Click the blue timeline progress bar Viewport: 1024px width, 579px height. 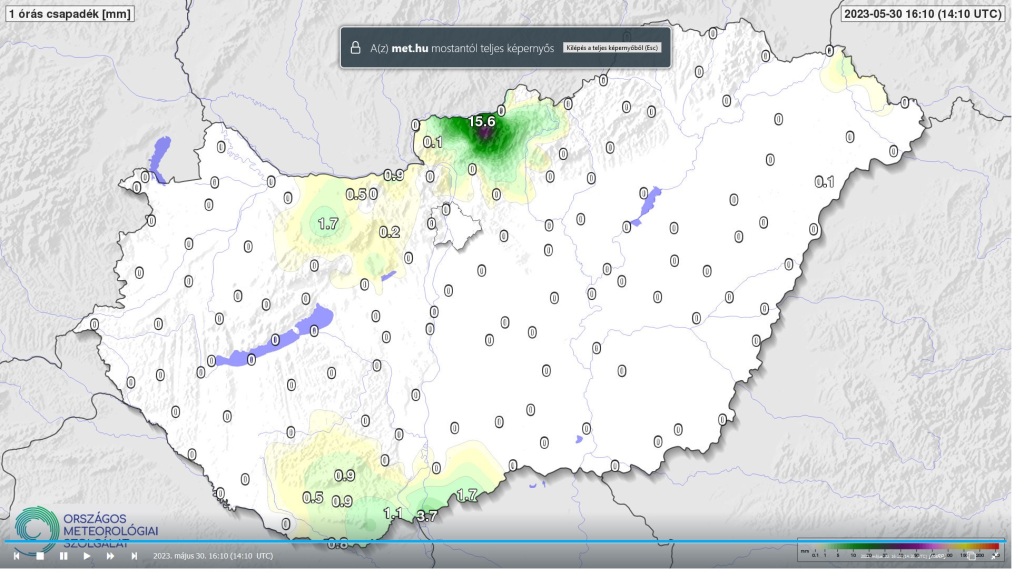coord(500,542)
